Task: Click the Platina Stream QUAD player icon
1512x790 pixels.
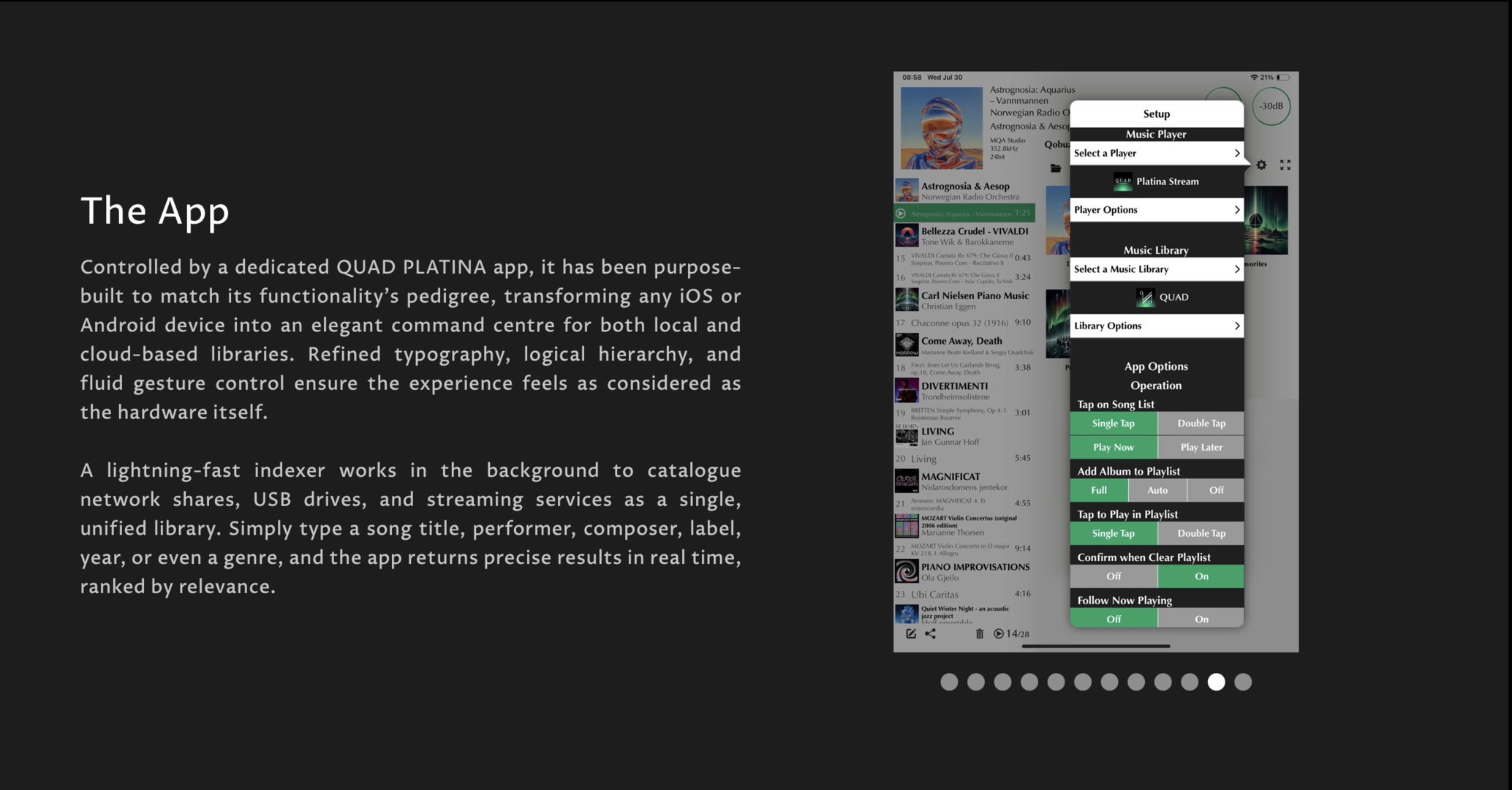Action: pos(1122,181)
